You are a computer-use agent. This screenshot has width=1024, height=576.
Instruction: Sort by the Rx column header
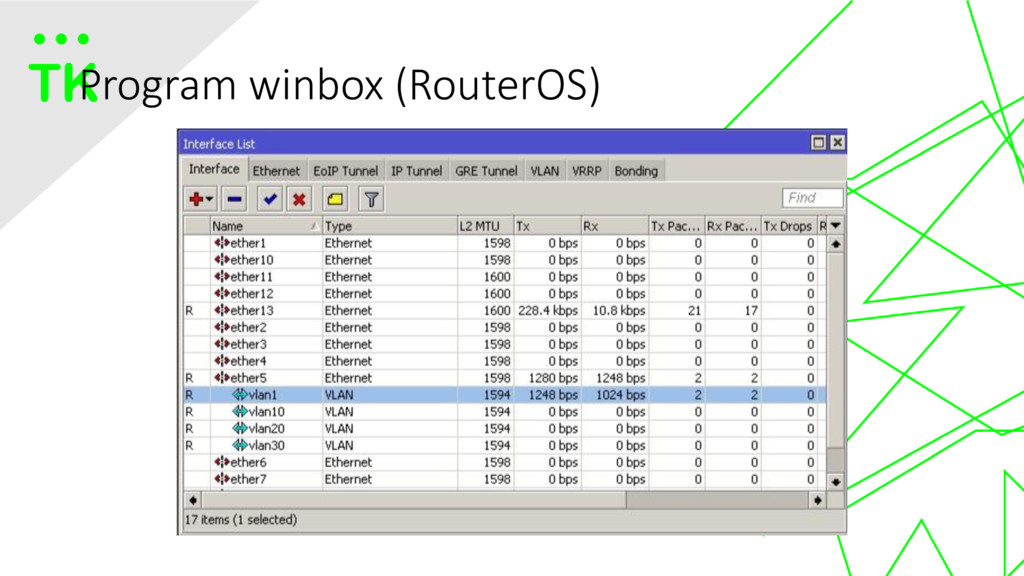[x=615, y=226]
